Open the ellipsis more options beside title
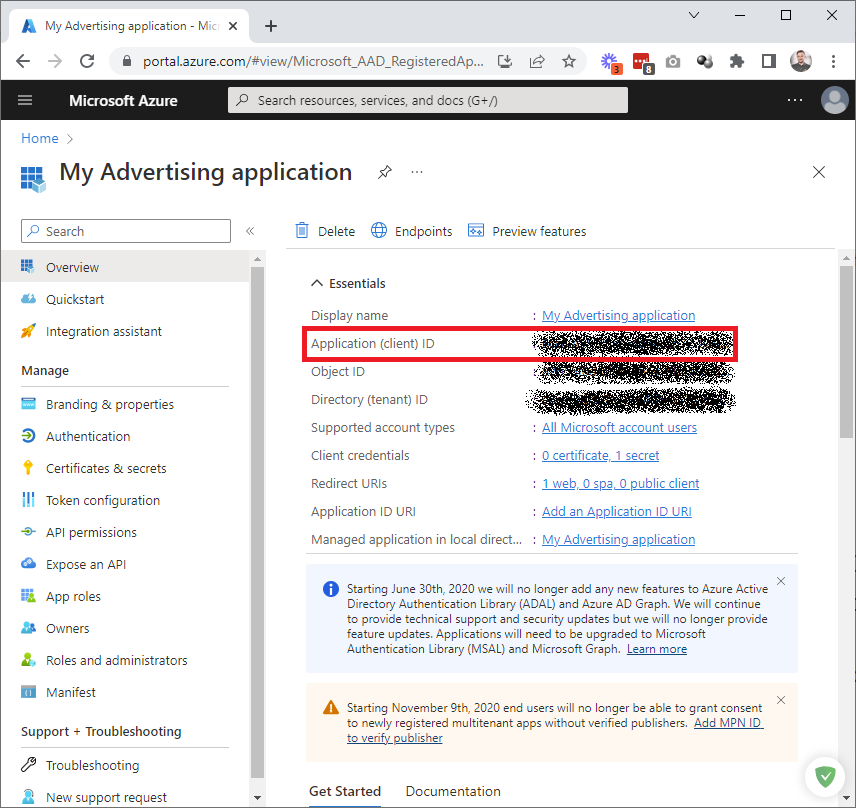This screenshot has height=808, width=856. 417,172
